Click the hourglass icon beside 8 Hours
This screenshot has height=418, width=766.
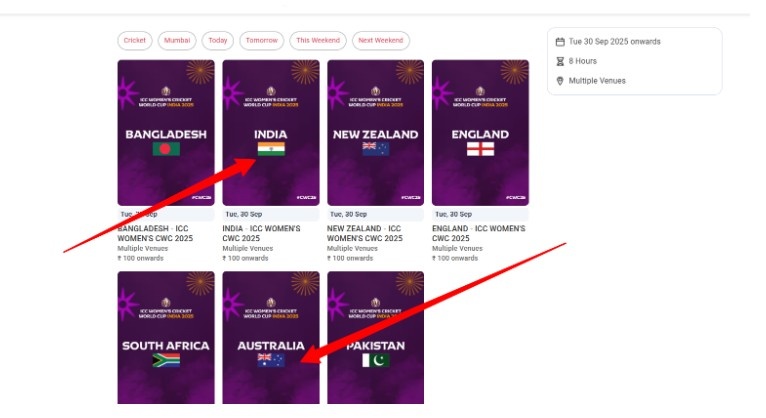coord(560,61)
